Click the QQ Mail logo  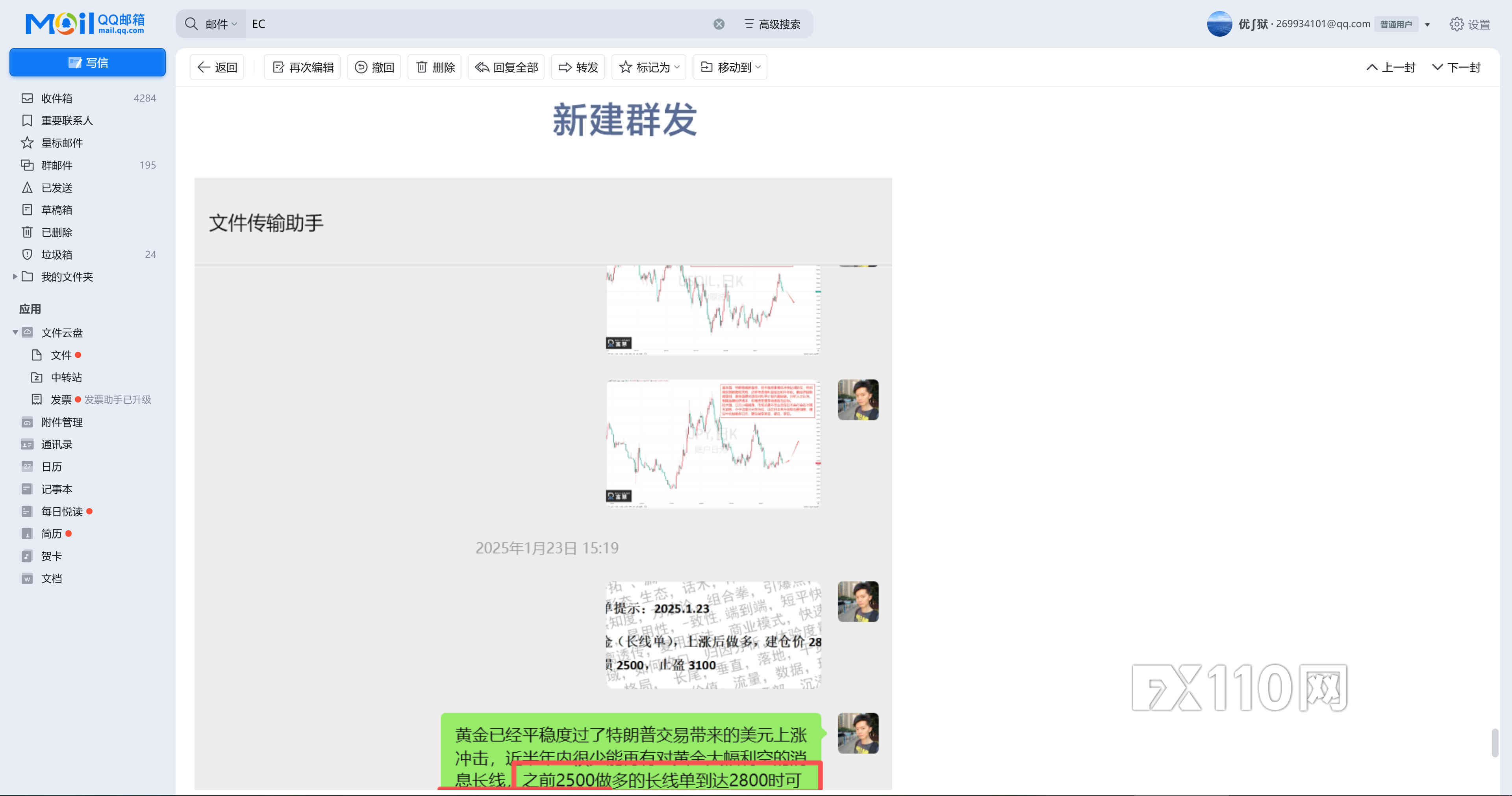85,24
